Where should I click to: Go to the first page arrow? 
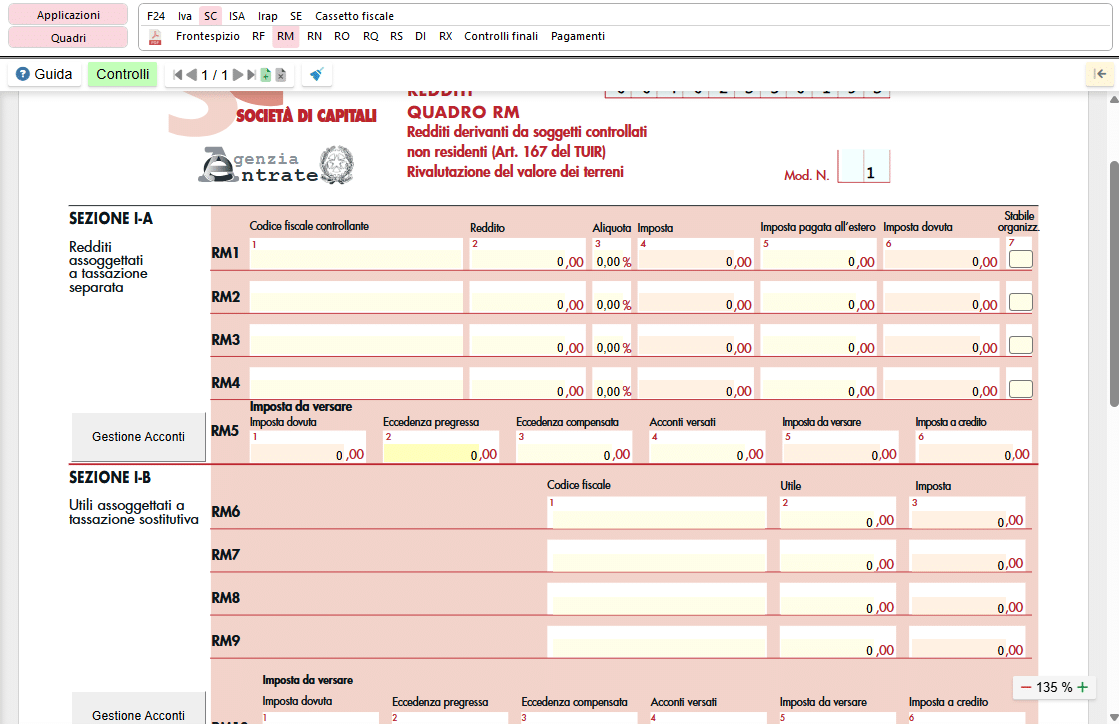click(x=178, y=75)
